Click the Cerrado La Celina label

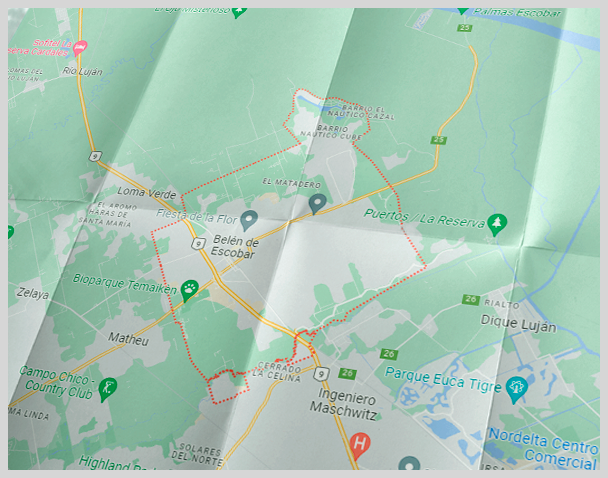[277, 372]
